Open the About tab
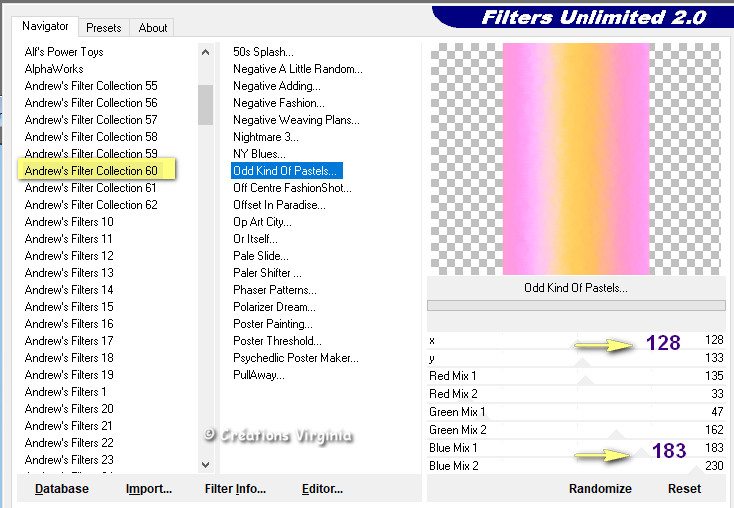Viewport: 734px width, 508px height. pyautogui.click(x=153, y=28)
